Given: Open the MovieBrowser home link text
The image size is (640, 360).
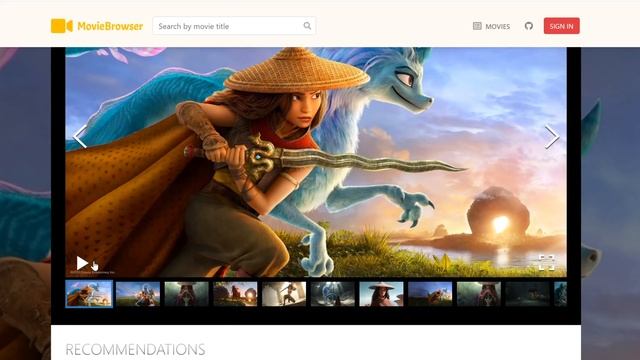Looking at the screenshot, I should tap(110, 26).
